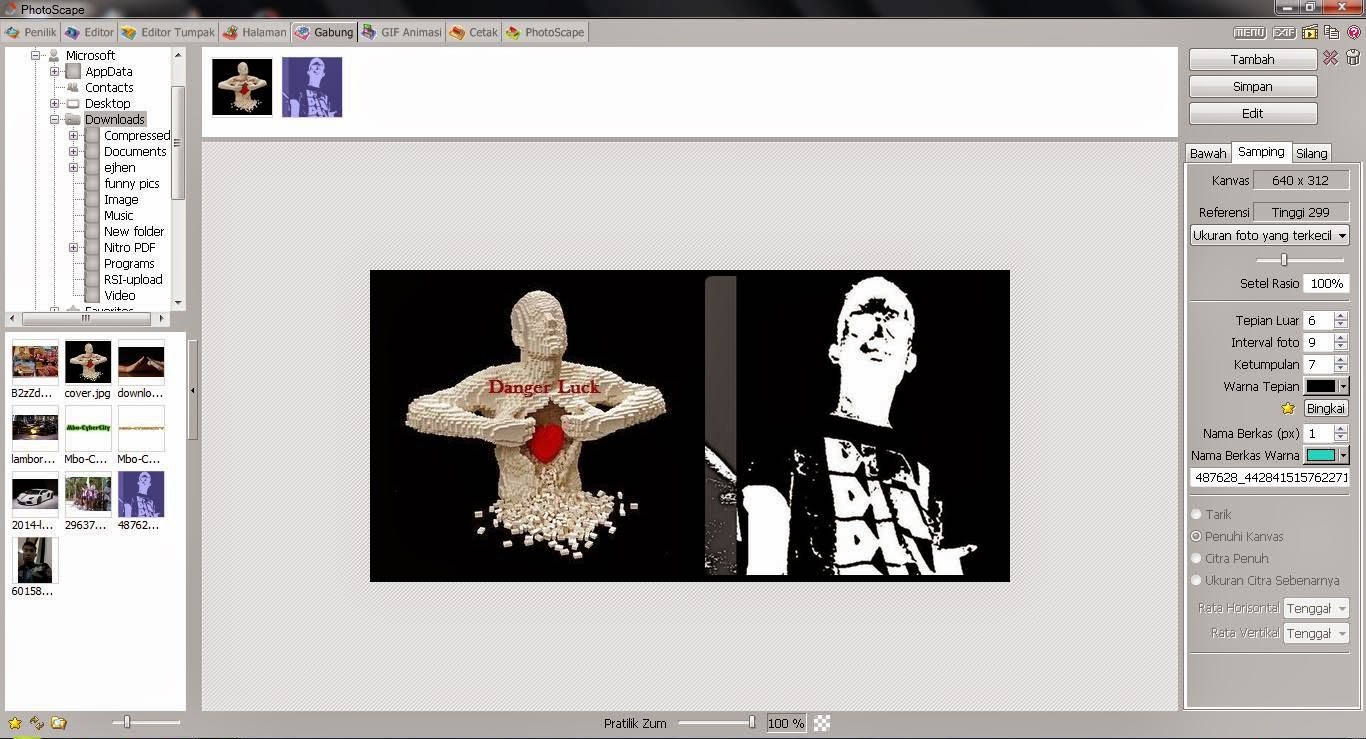Click the yellow star icon beside Bingkai
This screenshot has height=739, width=1366.
click(x=1288, y=408)
